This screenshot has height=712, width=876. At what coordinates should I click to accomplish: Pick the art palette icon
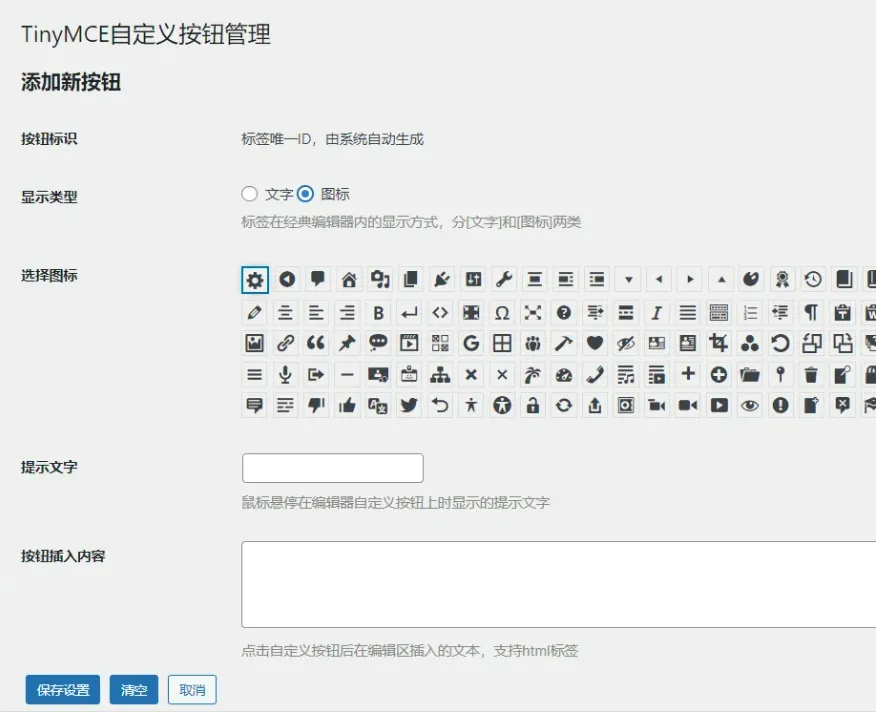(x=750, y=279)
